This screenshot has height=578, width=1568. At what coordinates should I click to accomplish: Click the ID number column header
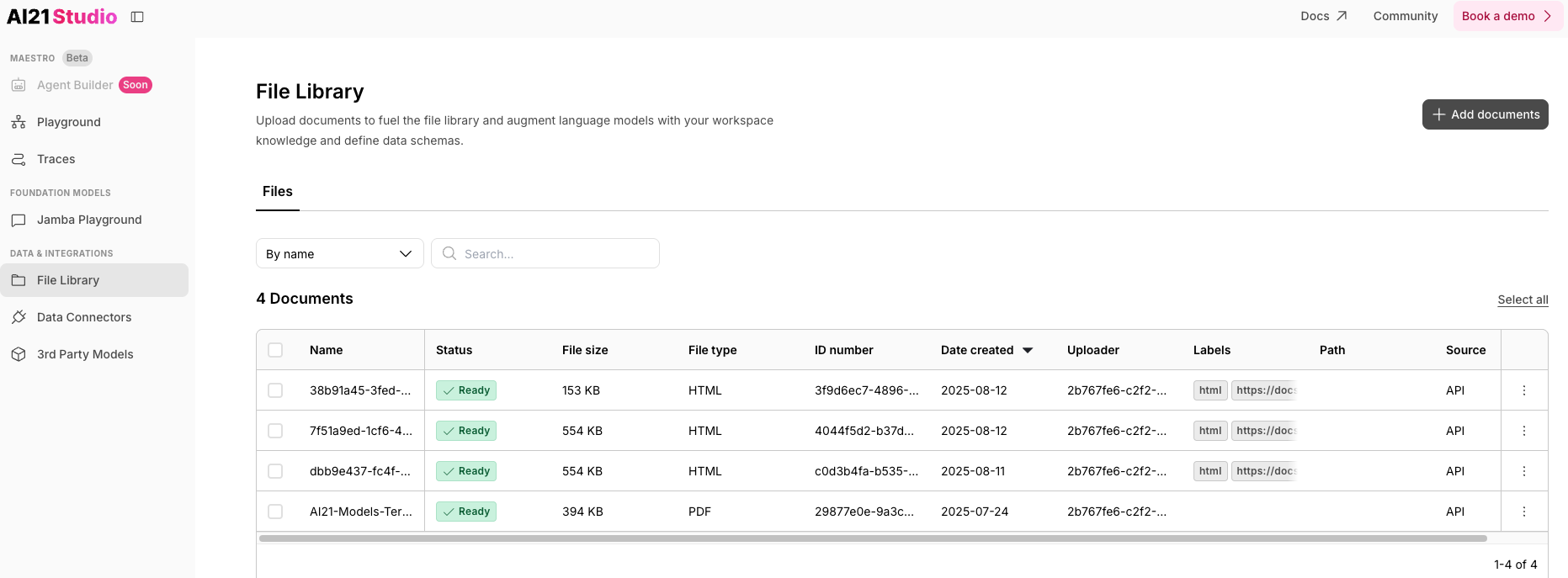[843, 350]
